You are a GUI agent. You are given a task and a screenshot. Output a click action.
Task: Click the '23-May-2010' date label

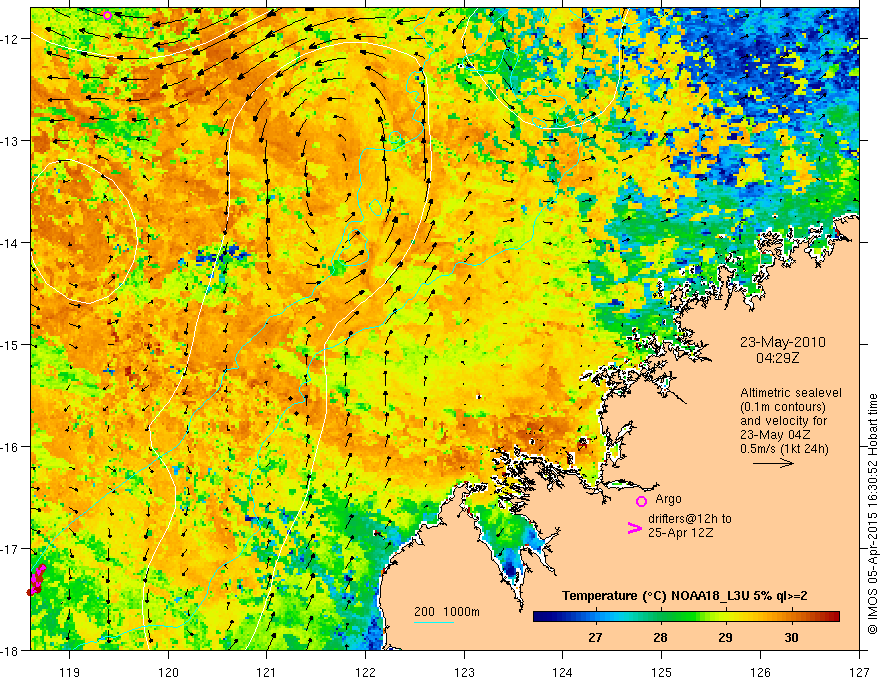[783, 342]
